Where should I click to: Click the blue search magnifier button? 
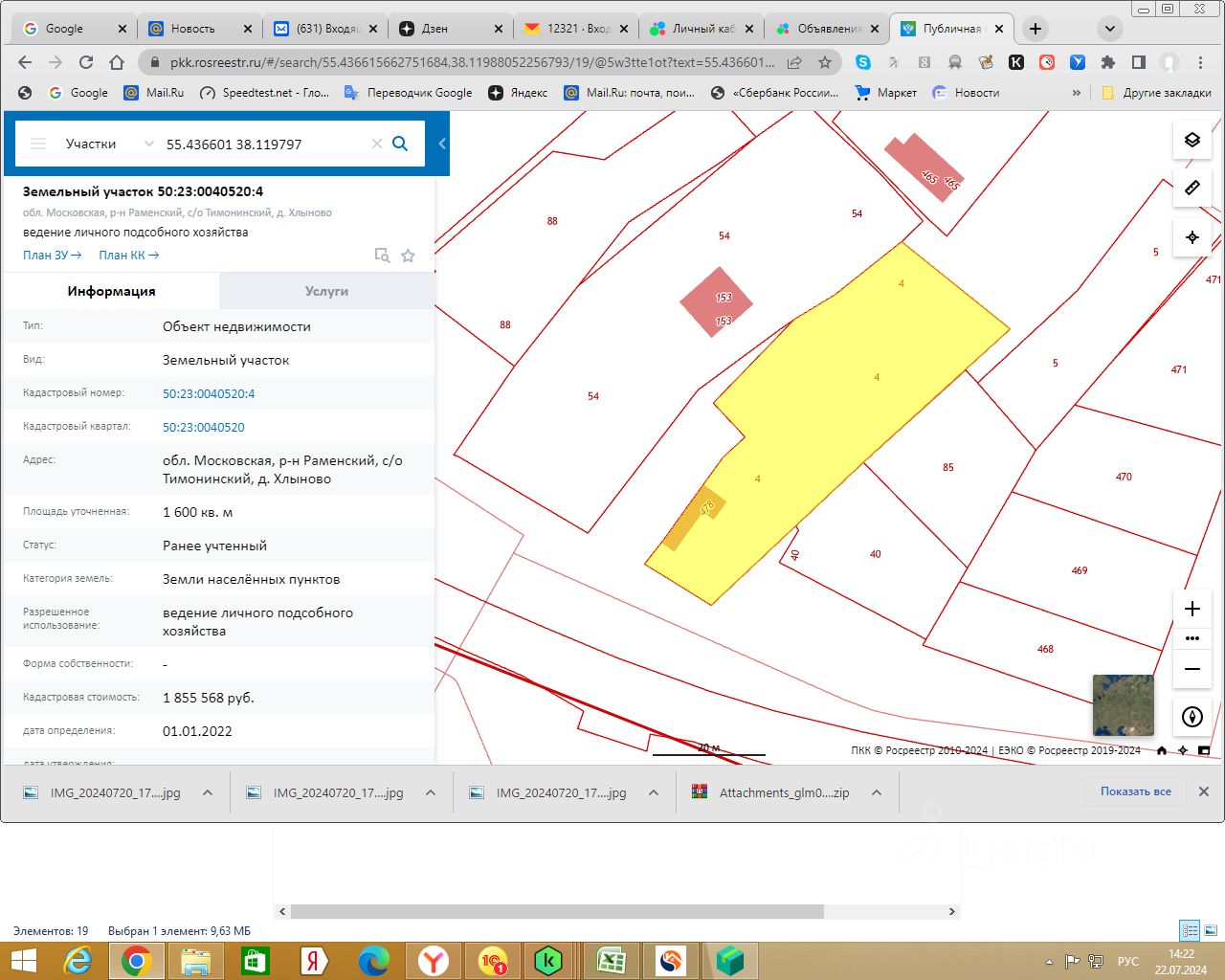pos(400,144)
